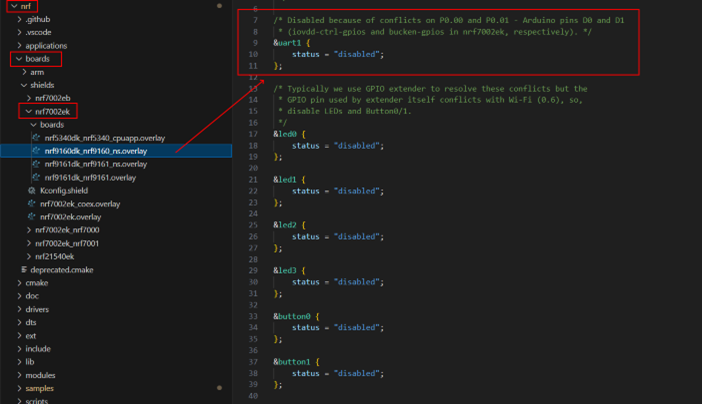Image resolution: width=702 pixels, height=404 pixels.
Task: Expand the nrf7002ek_nrf7001 folder chevron
Action: coord(29,243)
